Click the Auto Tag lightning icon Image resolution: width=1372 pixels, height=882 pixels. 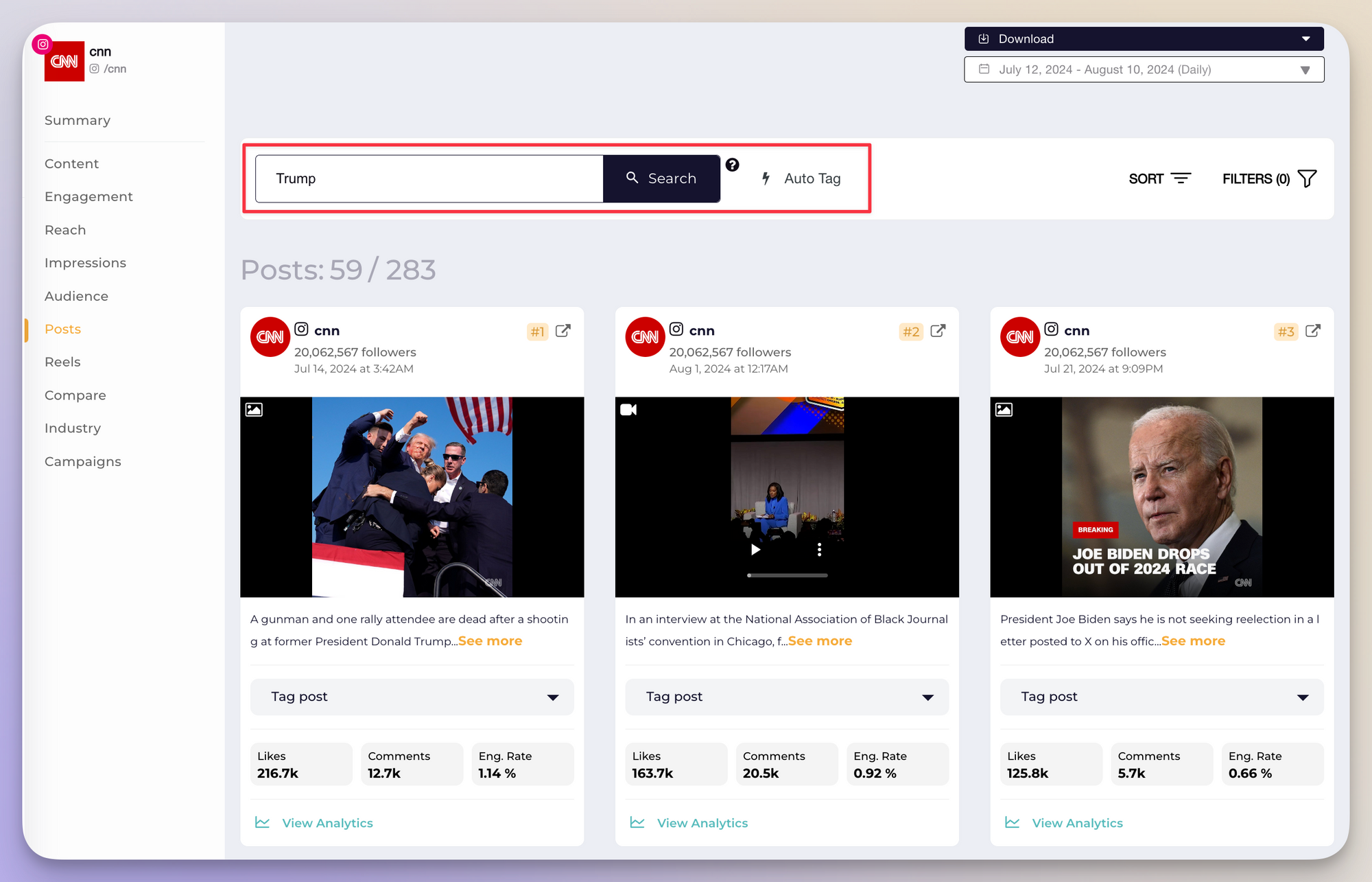pos(766,178)
